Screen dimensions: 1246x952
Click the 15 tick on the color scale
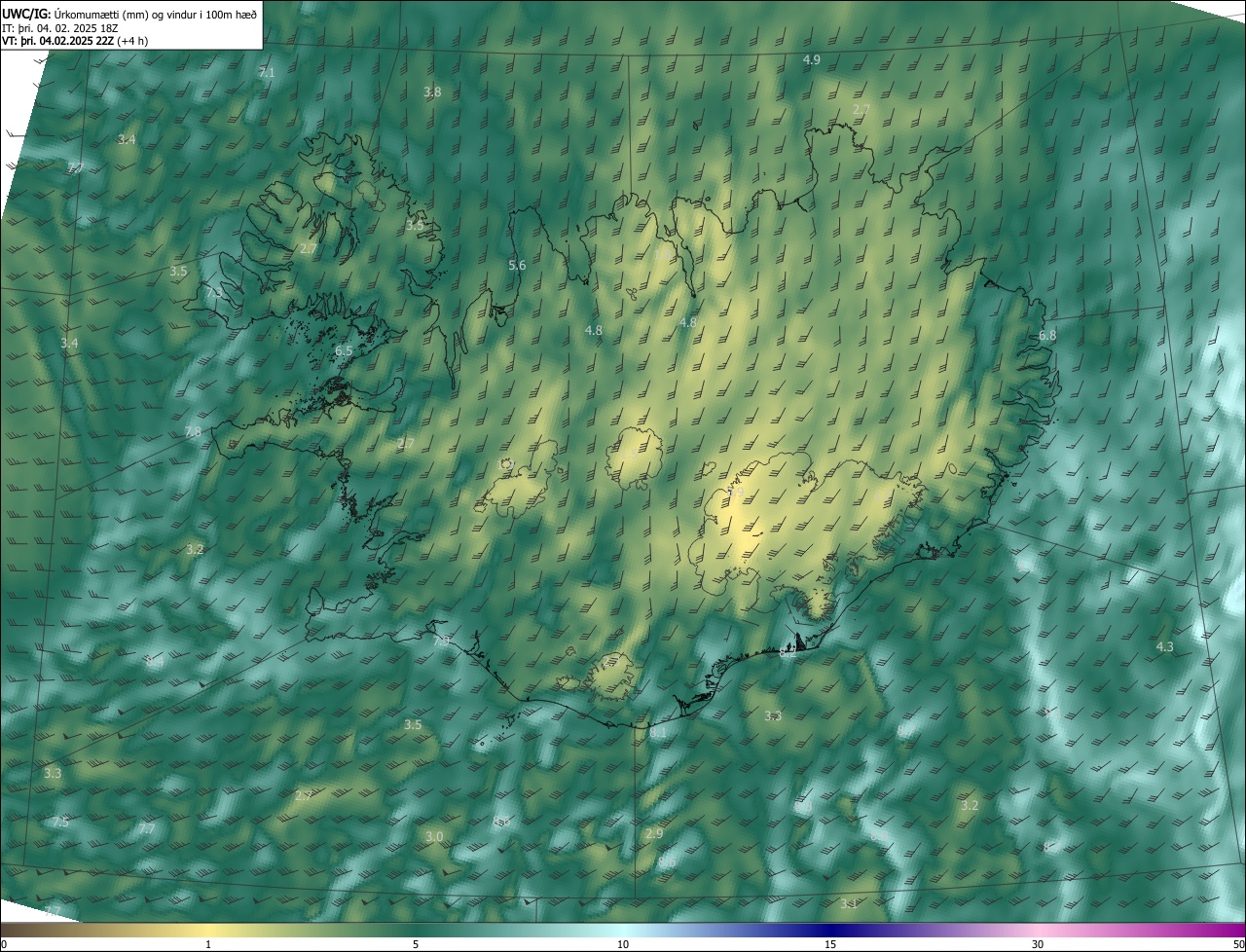(x=830, y=944)
